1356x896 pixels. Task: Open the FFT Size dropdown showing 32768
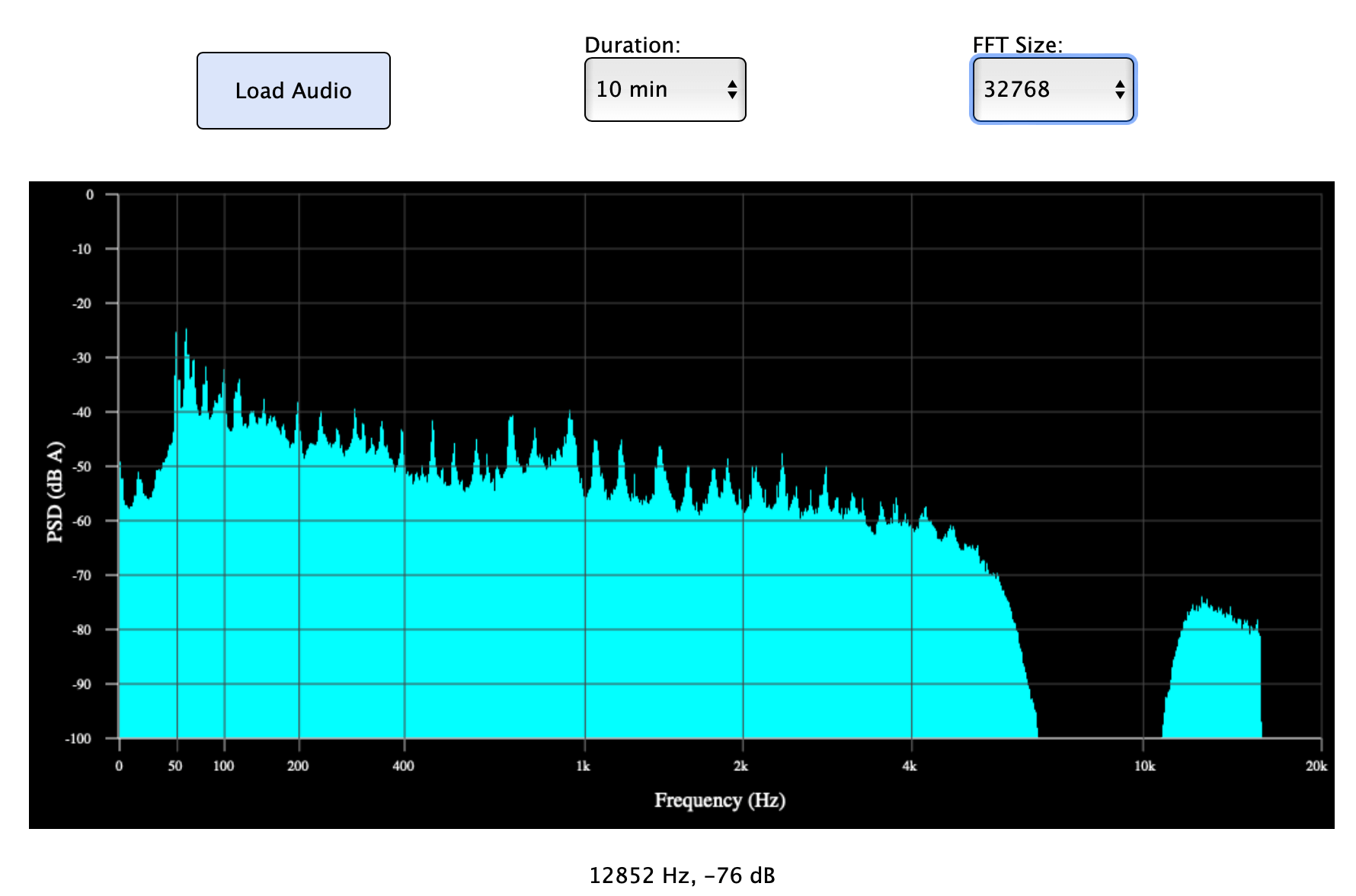coord(1053,90)
